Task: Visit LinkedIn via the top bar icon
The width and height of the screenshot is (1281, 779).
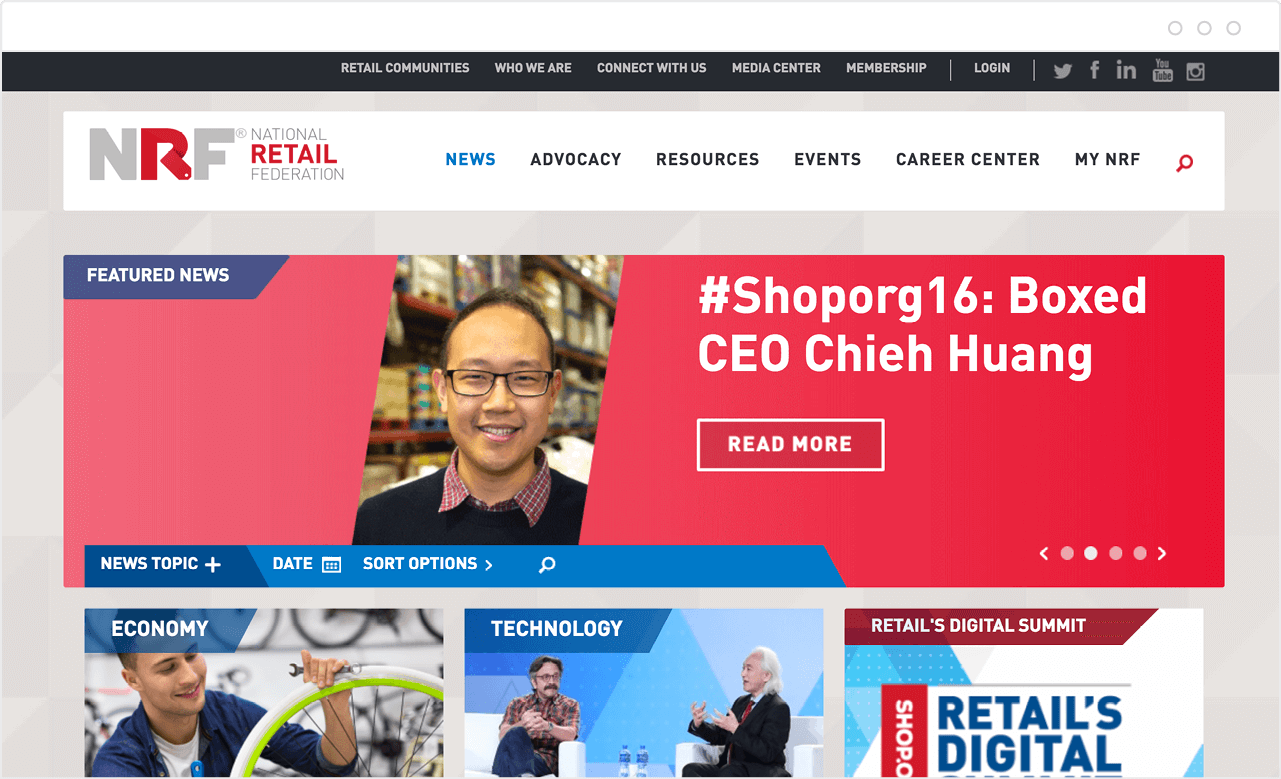Action: (1126, 69)
